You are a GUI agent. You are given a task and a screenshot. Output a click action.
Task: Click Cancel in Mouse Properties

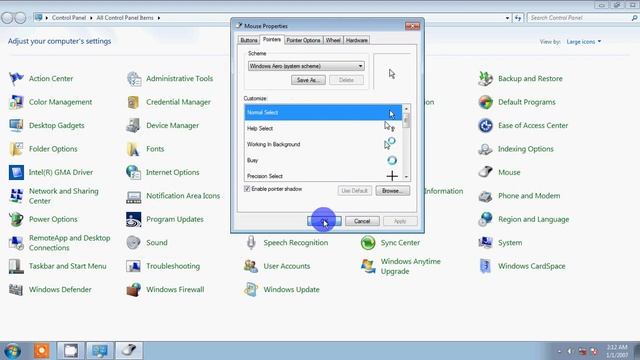pyautogui.click(x=362, y=221)
